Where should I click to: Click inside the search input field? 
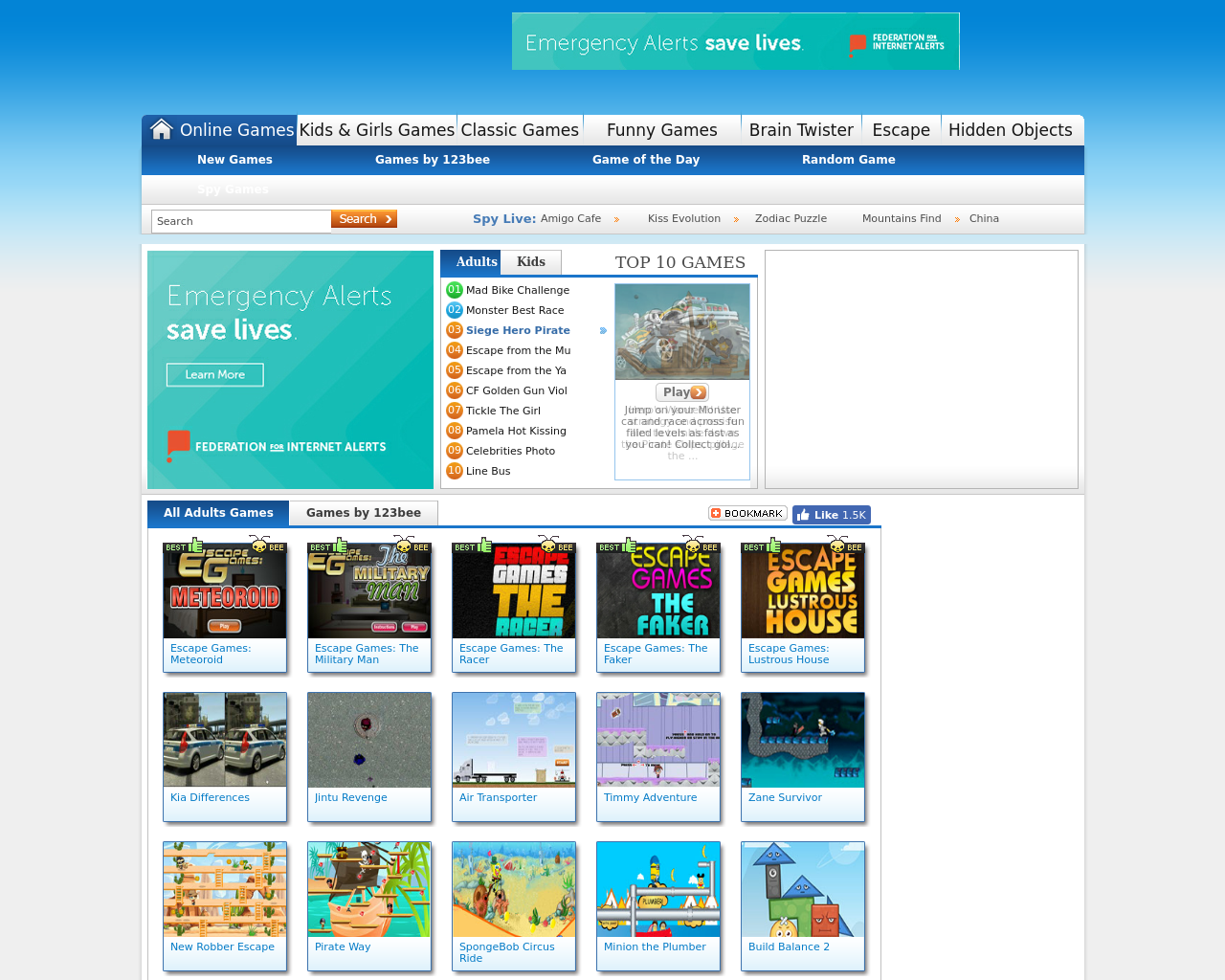[x=240, y=220]
